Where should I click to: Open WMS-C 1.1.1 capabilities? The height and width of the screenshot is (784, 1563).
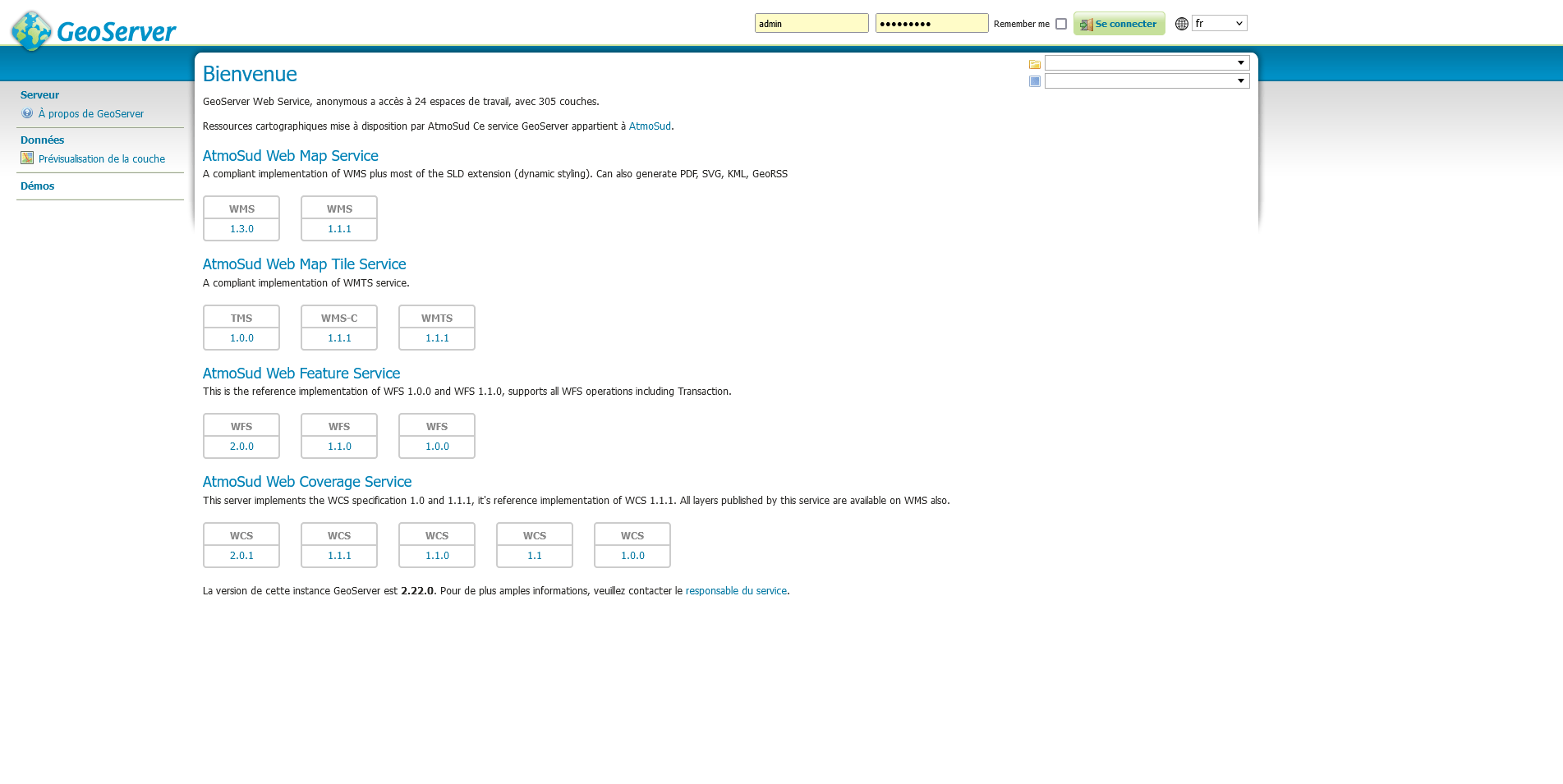pos(339,338)
